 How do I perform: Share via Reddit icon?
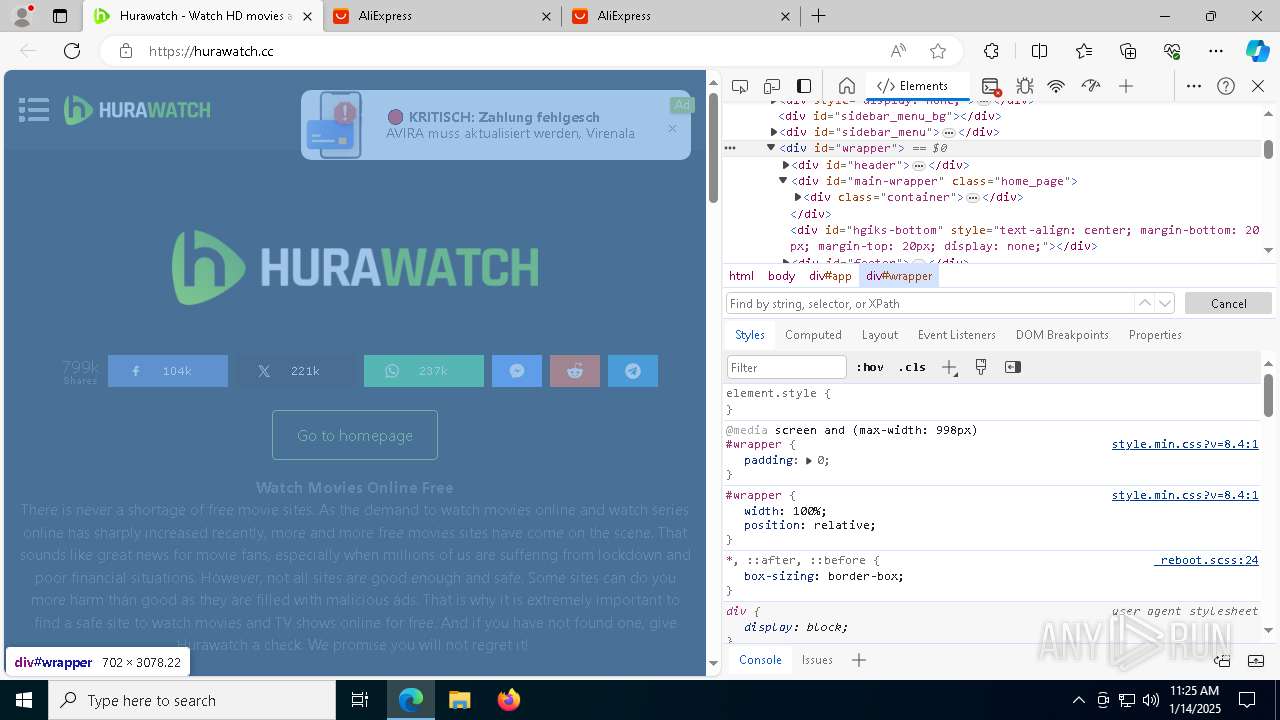pyautogui.click(x=575, y=371)
